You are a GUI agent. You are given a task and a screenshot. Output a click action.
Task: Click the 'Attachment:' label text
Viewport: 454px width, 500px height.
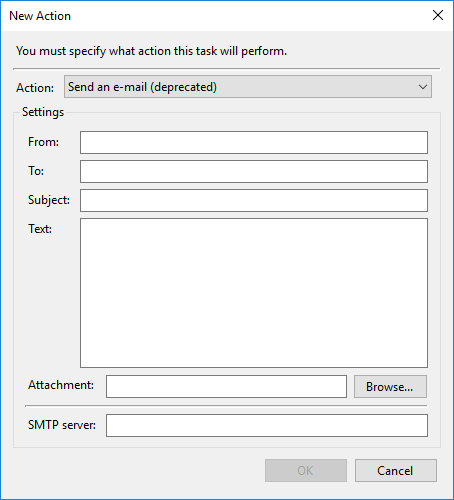point(61,385)
